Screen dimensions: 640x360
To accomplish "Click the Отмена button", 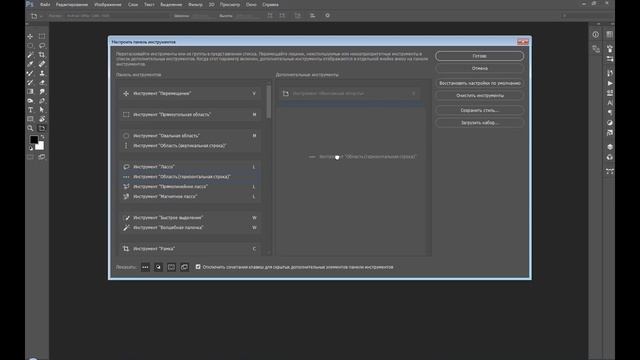I will click(479, 69).
